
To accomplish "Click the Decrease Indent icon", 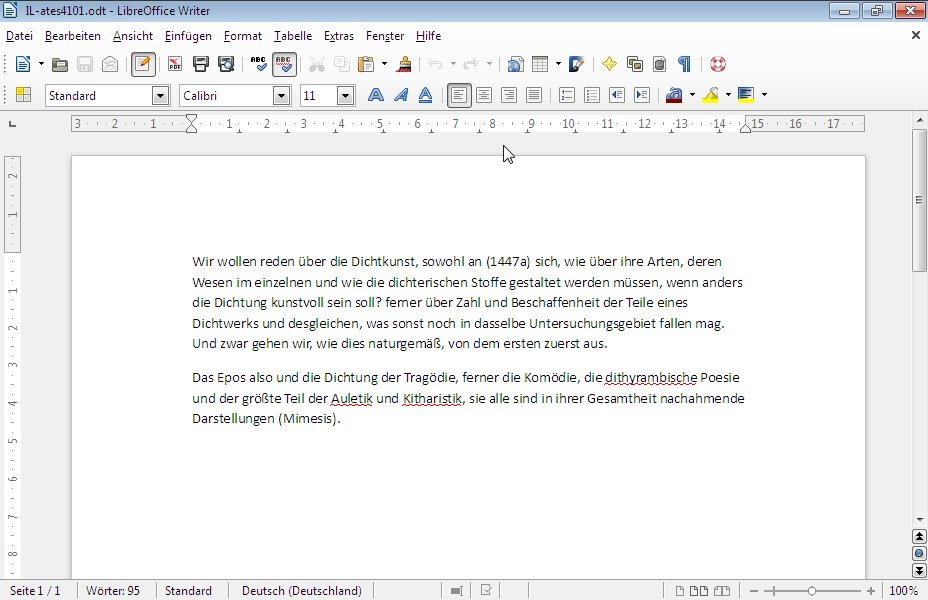I will (617, 95).
